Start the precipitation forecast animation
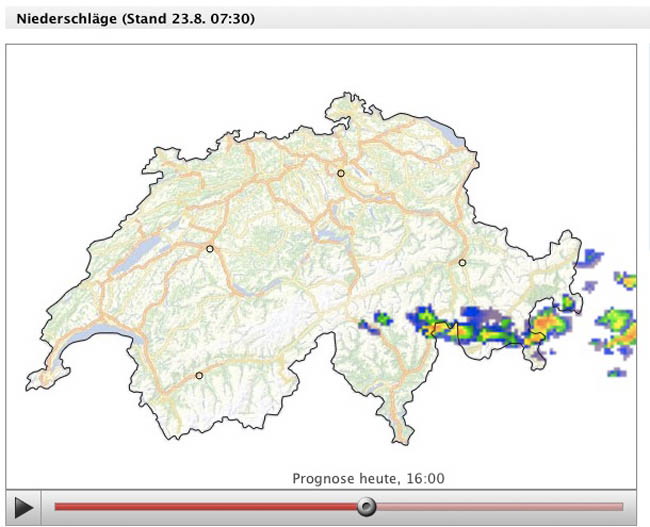 coord(24,508)
